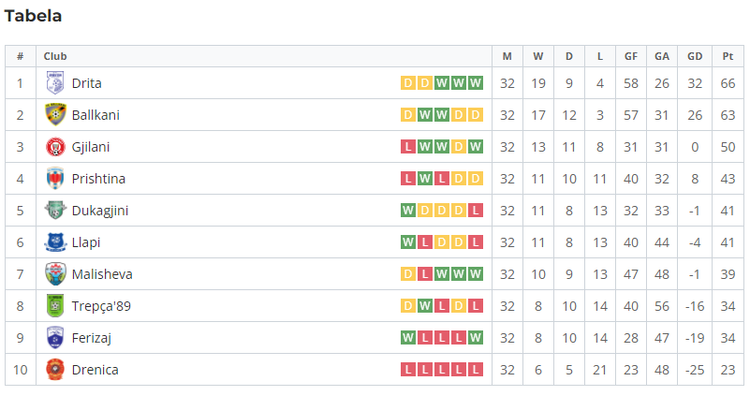The image size is (750, 395).
Task: Click Gjilani's first red L form box
Action: pos(408,147)
